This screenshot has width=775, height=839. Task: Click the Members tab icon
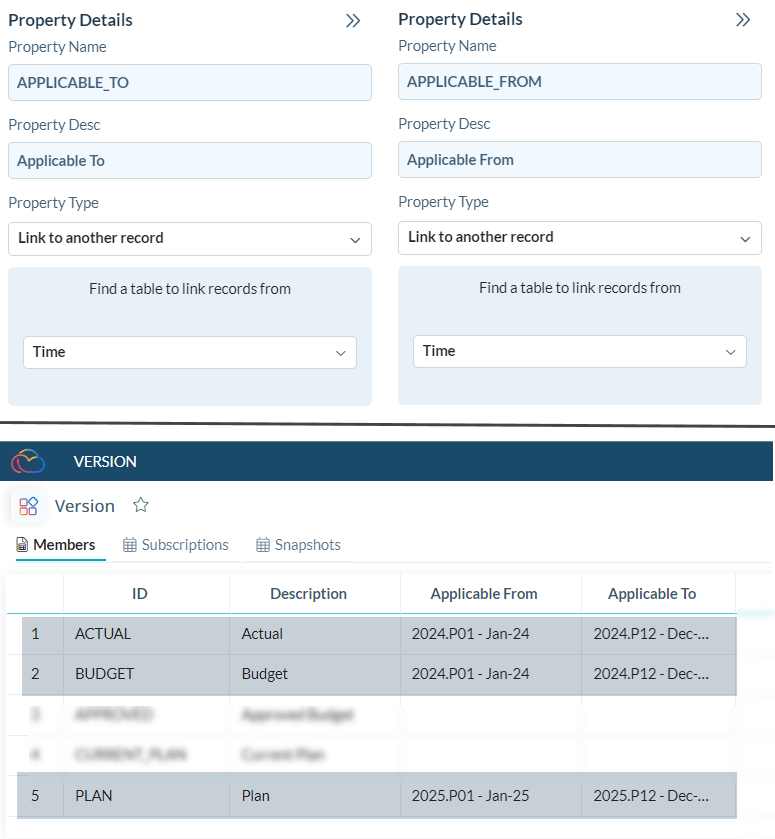[x=22, y=545]
